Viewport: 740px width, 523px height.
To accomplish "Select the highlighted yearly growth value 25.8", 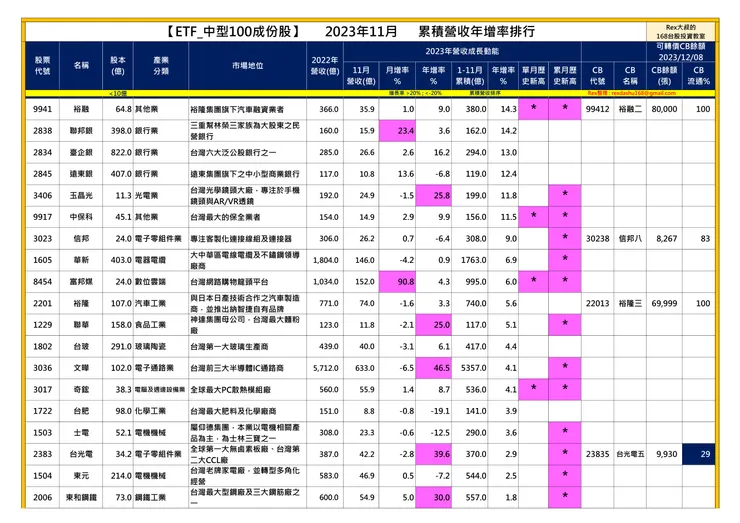I will pos(433,195).
